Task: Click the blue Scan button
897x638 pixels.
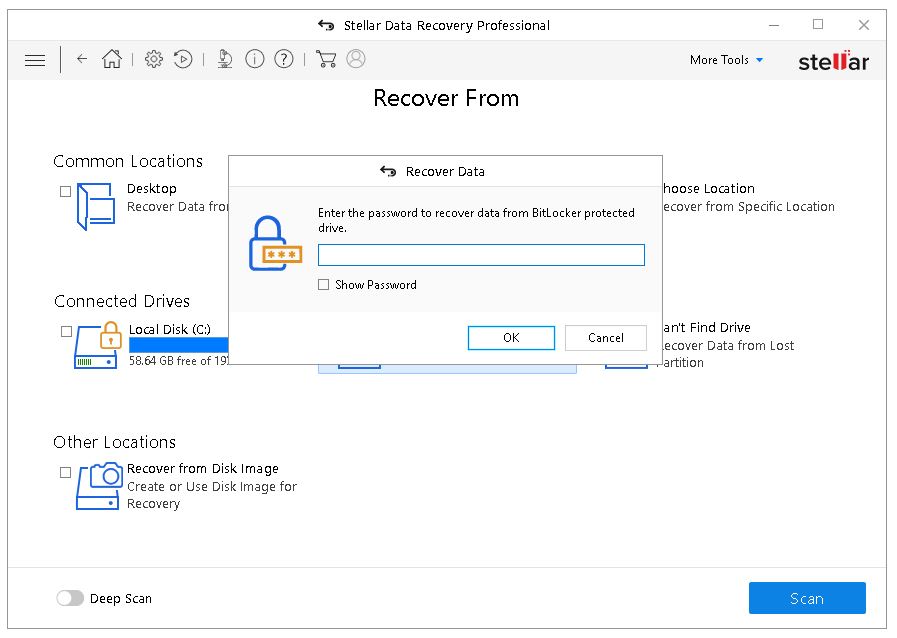Action: click(807, 598)
